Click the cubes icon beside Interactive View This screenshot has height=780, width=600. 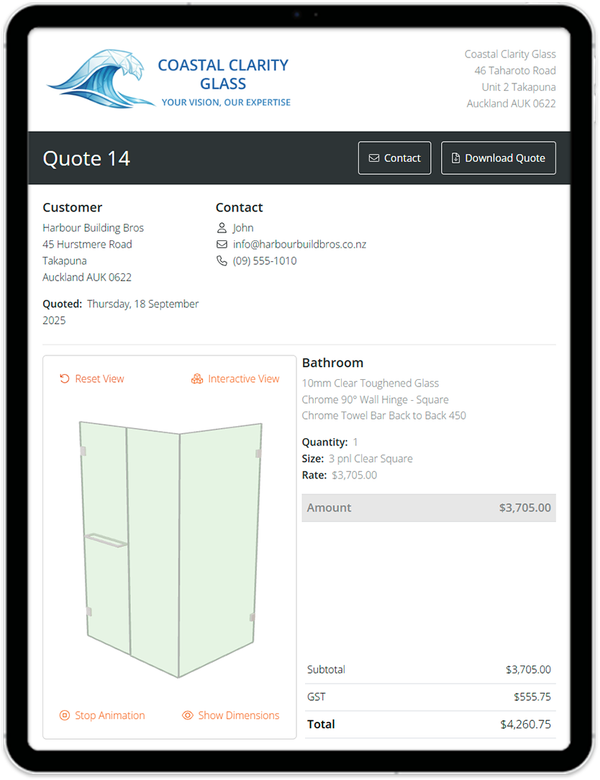click(197, 379)
